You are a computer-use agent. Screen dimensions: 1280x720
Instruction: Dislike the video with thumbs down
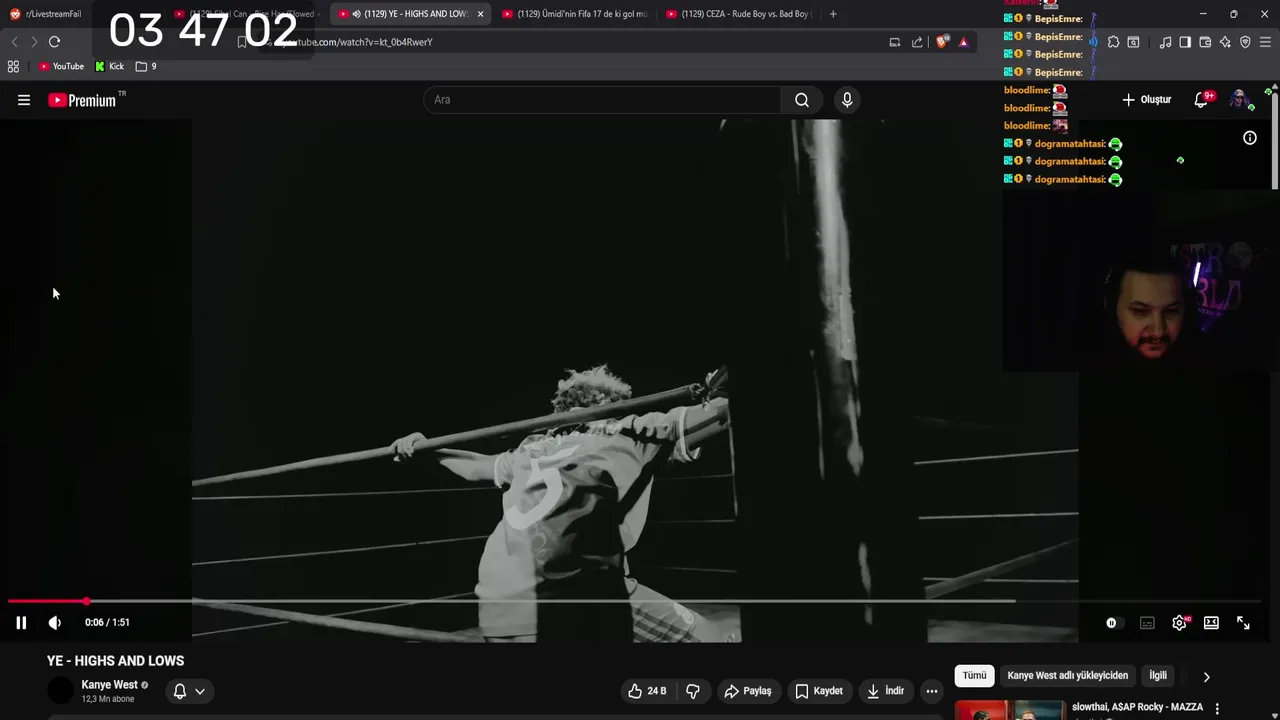click(692, 691)
